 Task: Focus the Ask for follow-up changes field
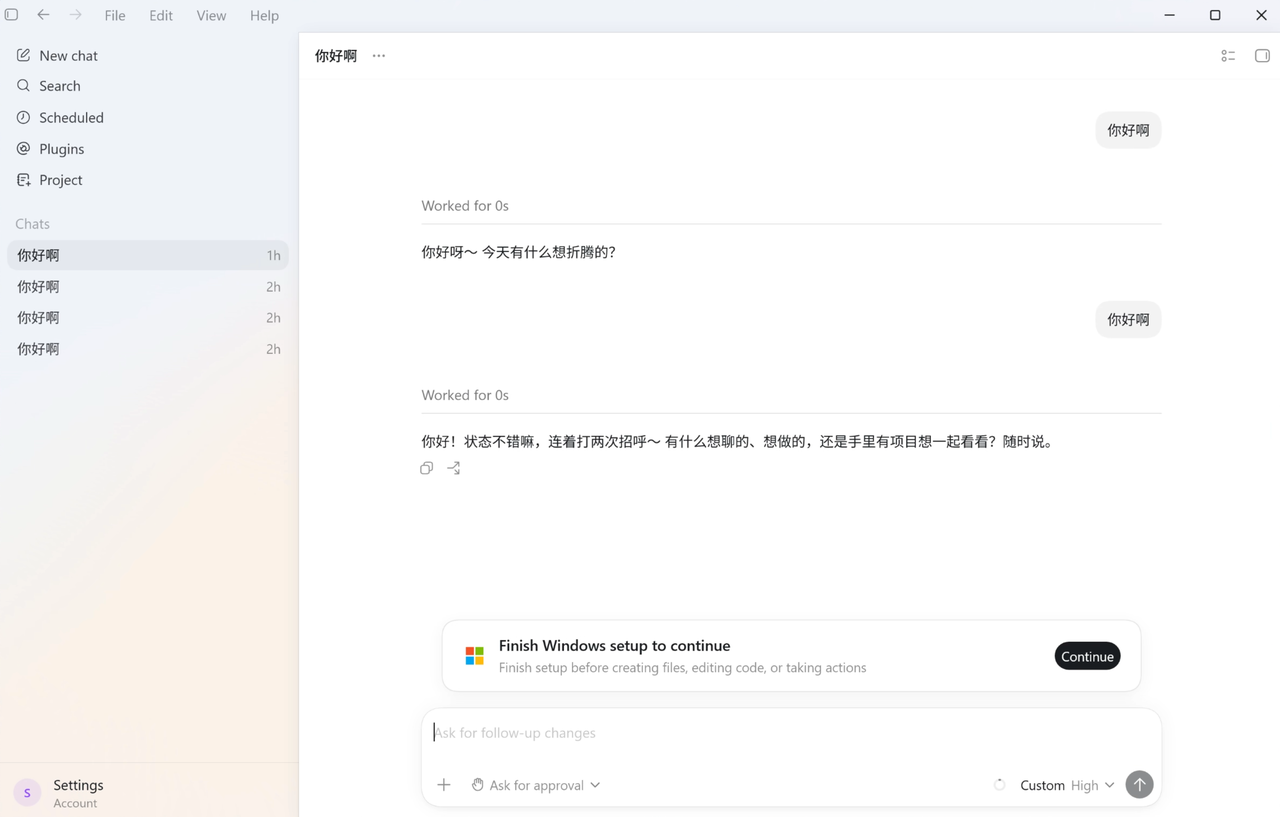tap(791, 733)
